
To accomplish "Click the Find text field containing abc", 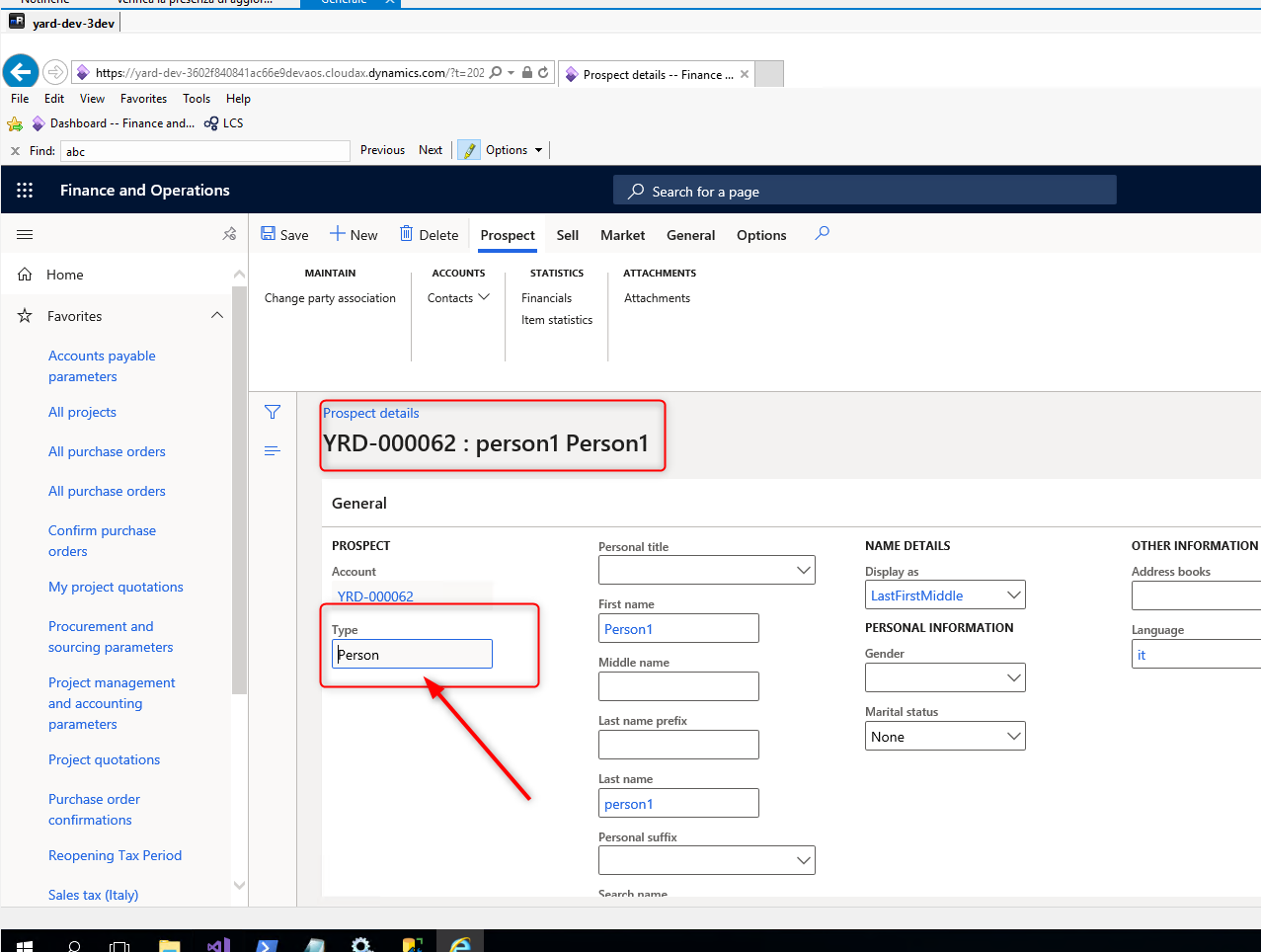I will click(205, 151).
